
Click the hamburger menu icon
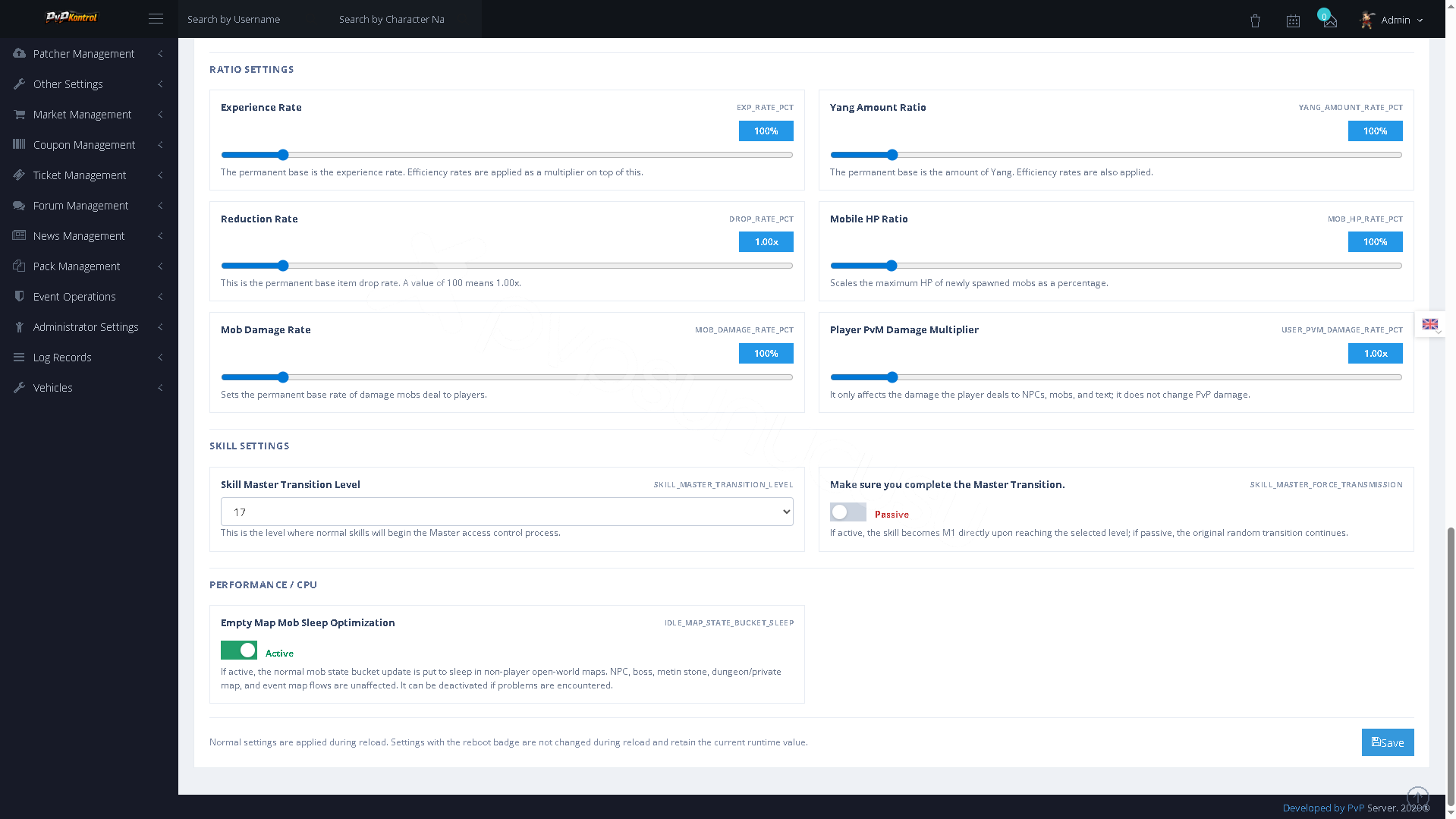pyautogui.click(x=156, y=19)
